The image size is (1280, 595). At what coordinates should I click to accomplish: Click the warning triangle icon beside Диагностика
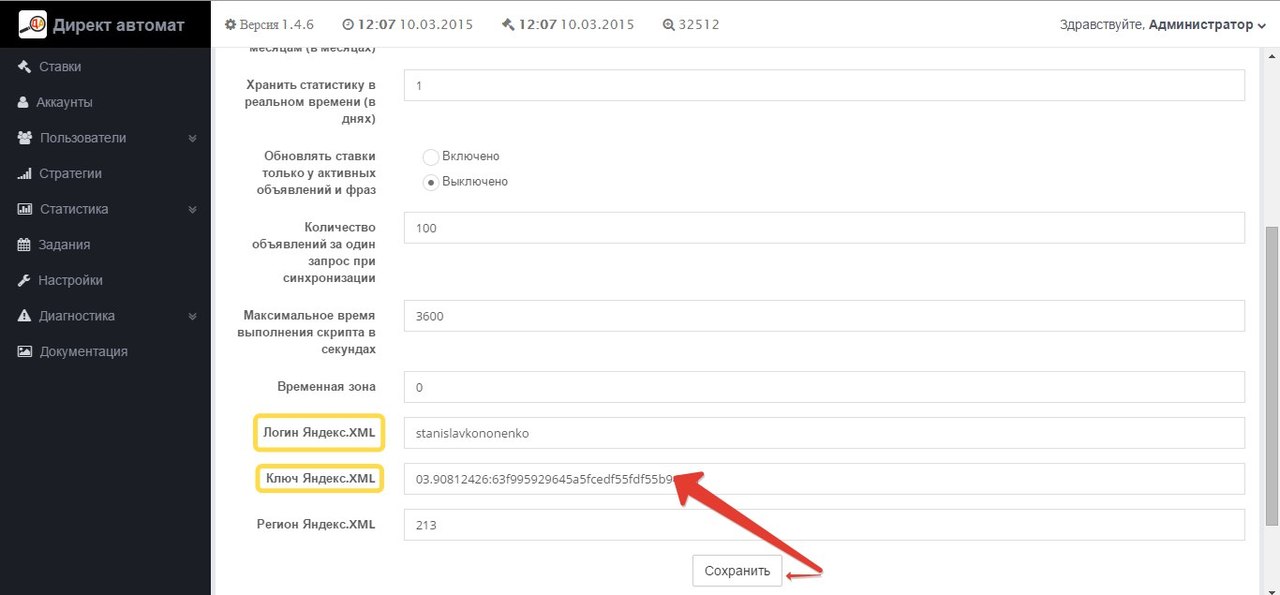(x=24, y=316)
